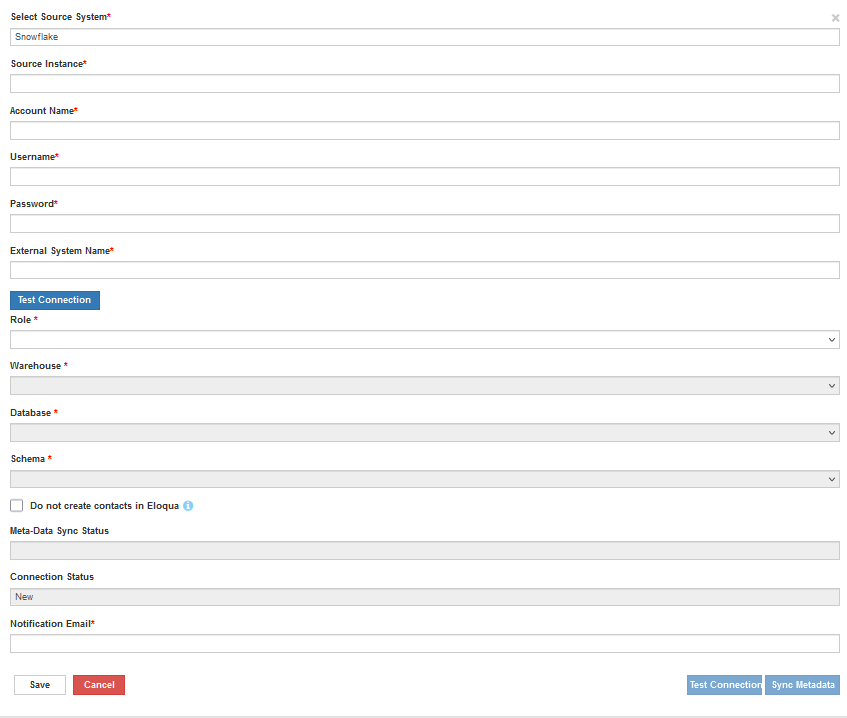Open the Database dropdown

coord(424,433)
